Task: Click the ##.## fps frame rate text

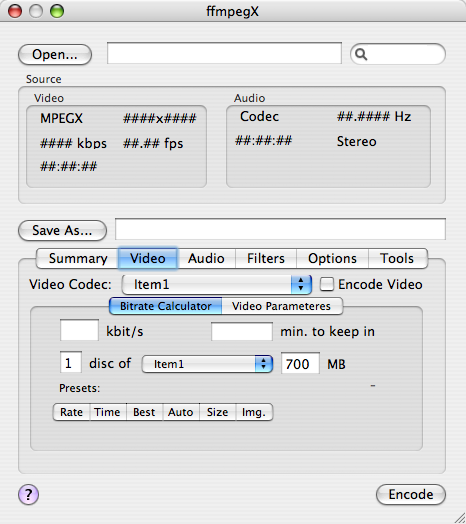Action: click(x=153, y=144)
